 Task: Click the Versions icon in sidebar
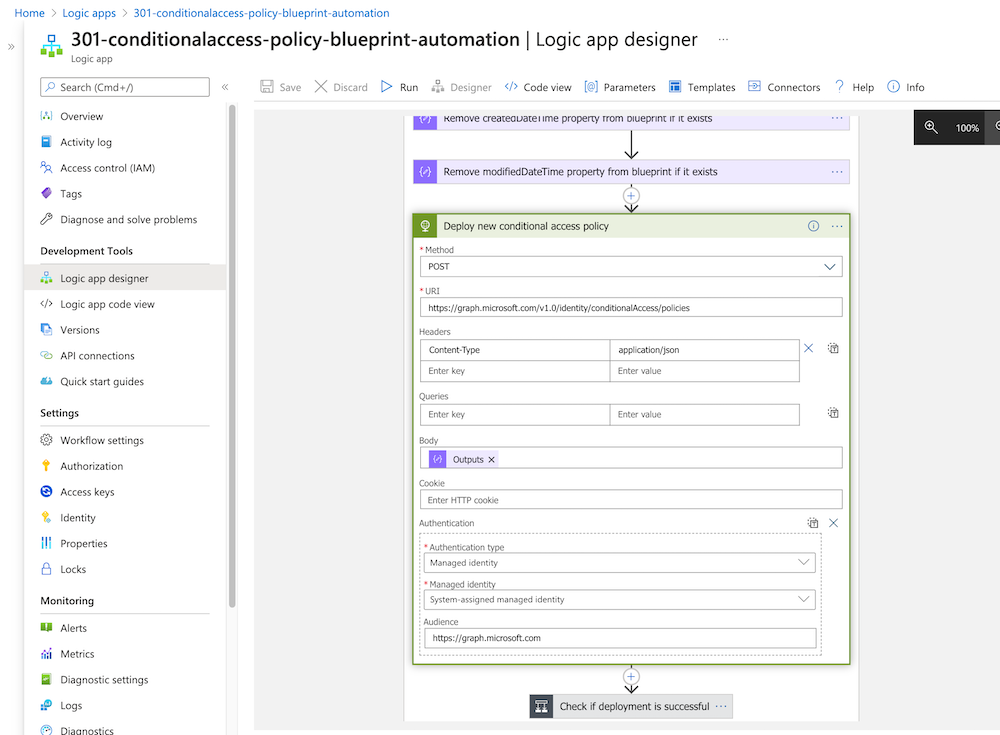tap(47, 329)
